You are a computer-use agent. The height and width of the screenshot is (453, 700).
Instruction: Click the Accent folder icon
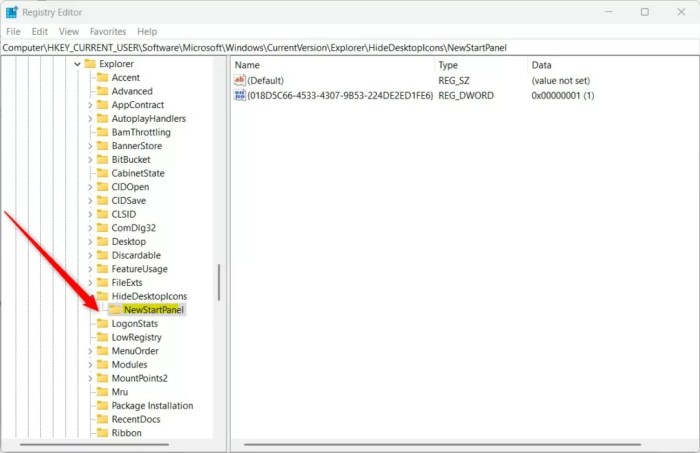coord(103,78)
